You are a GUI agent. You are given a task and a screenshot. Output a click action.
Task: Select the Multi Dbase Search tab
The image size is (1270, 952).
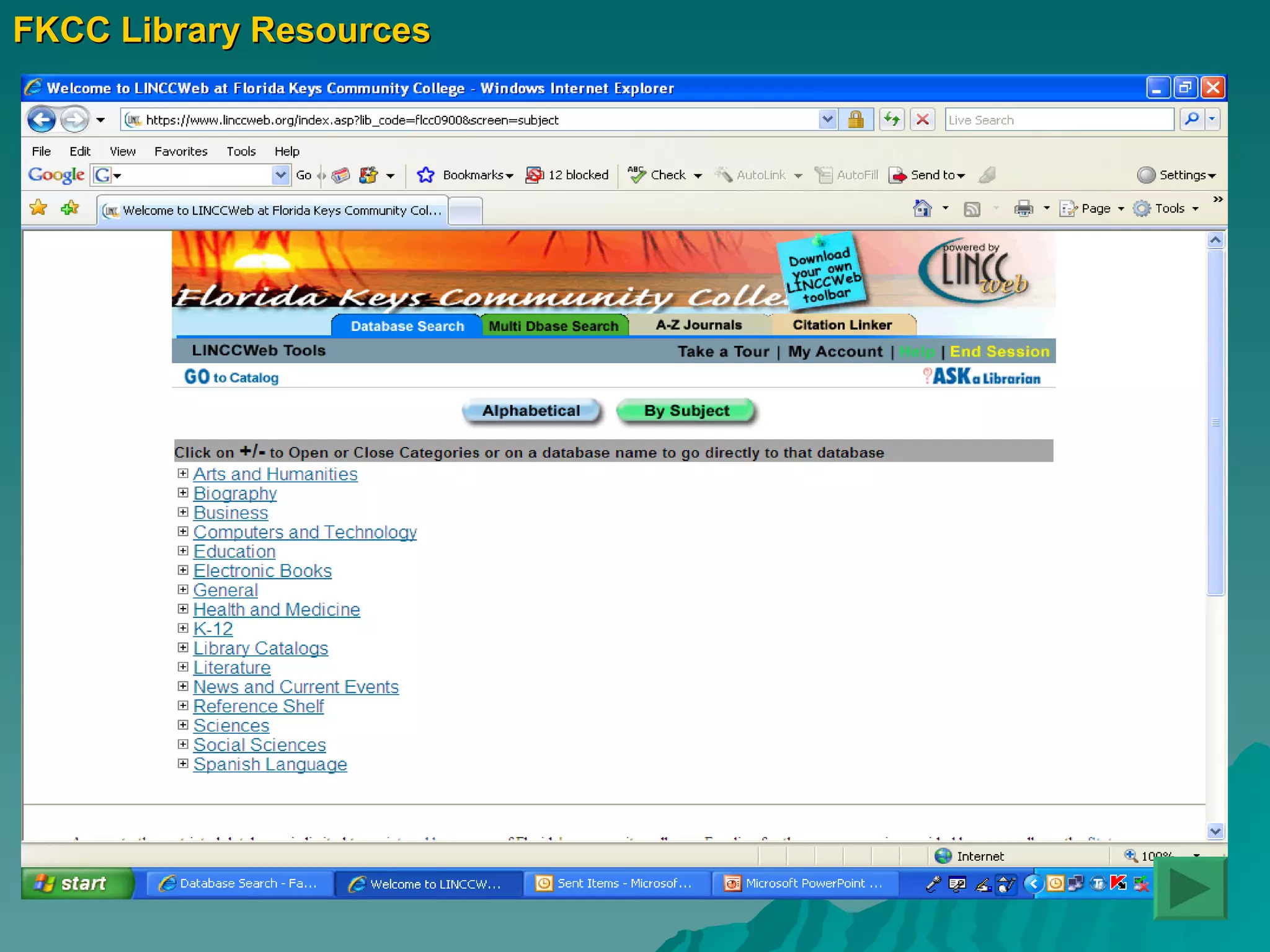554,325
